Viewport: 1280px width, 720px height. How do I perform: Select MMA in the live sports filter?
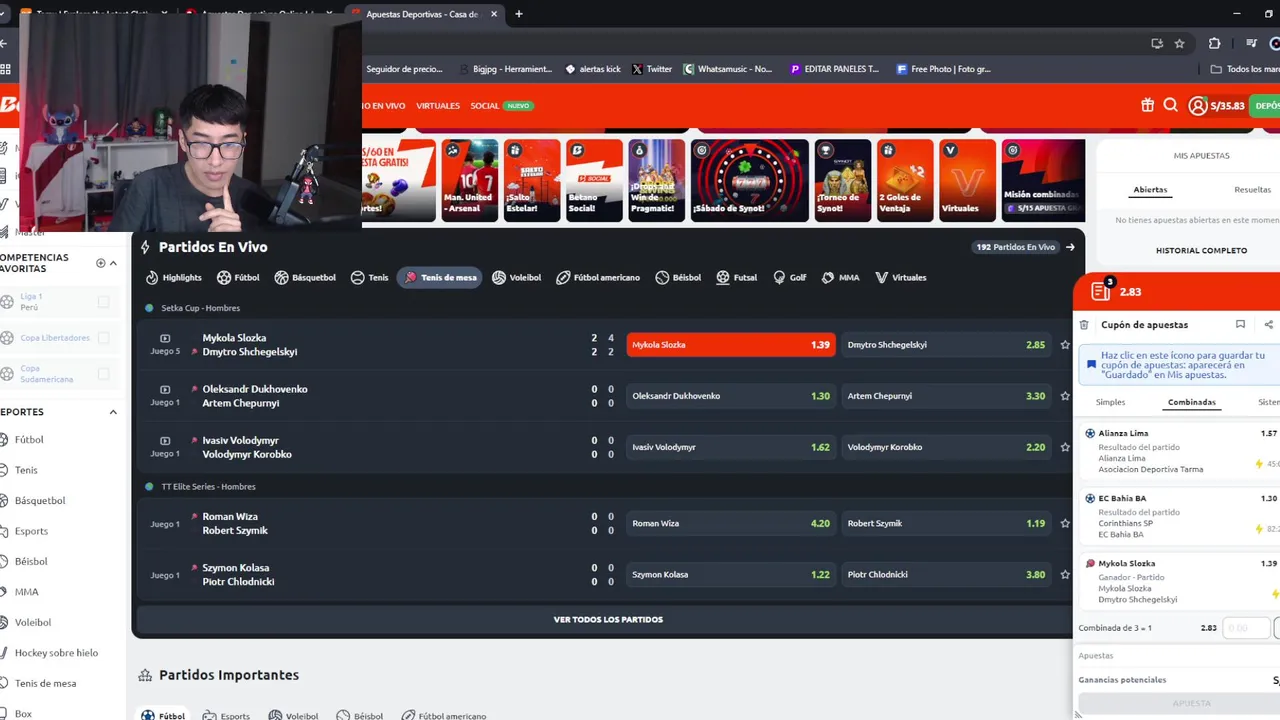[x=840, y=277]
